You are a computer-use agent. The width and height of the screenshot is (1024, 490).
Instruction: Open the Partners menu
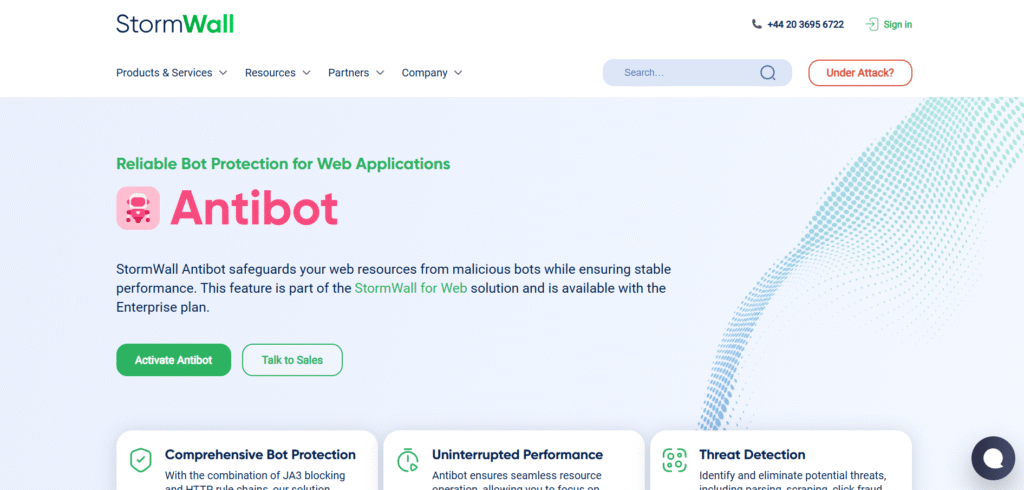[x=348, y=73]
